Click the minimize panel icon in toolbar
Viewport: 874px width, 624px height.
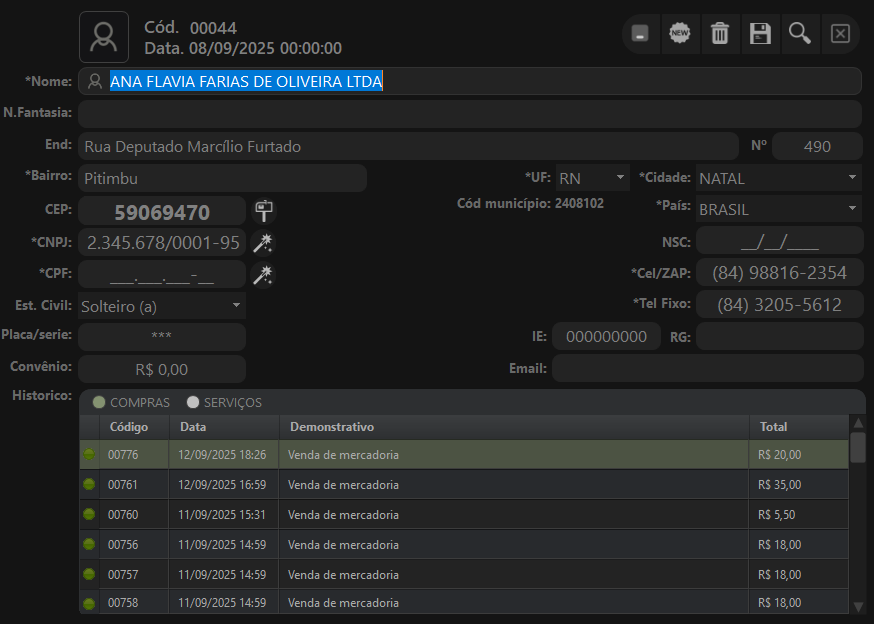click(640, 34)
